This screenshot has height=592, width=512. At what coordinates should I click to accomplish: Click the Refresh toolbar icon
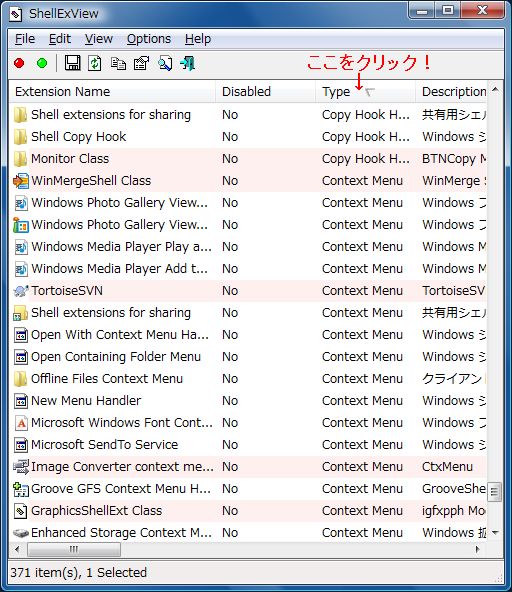click(x=94, y=63)
